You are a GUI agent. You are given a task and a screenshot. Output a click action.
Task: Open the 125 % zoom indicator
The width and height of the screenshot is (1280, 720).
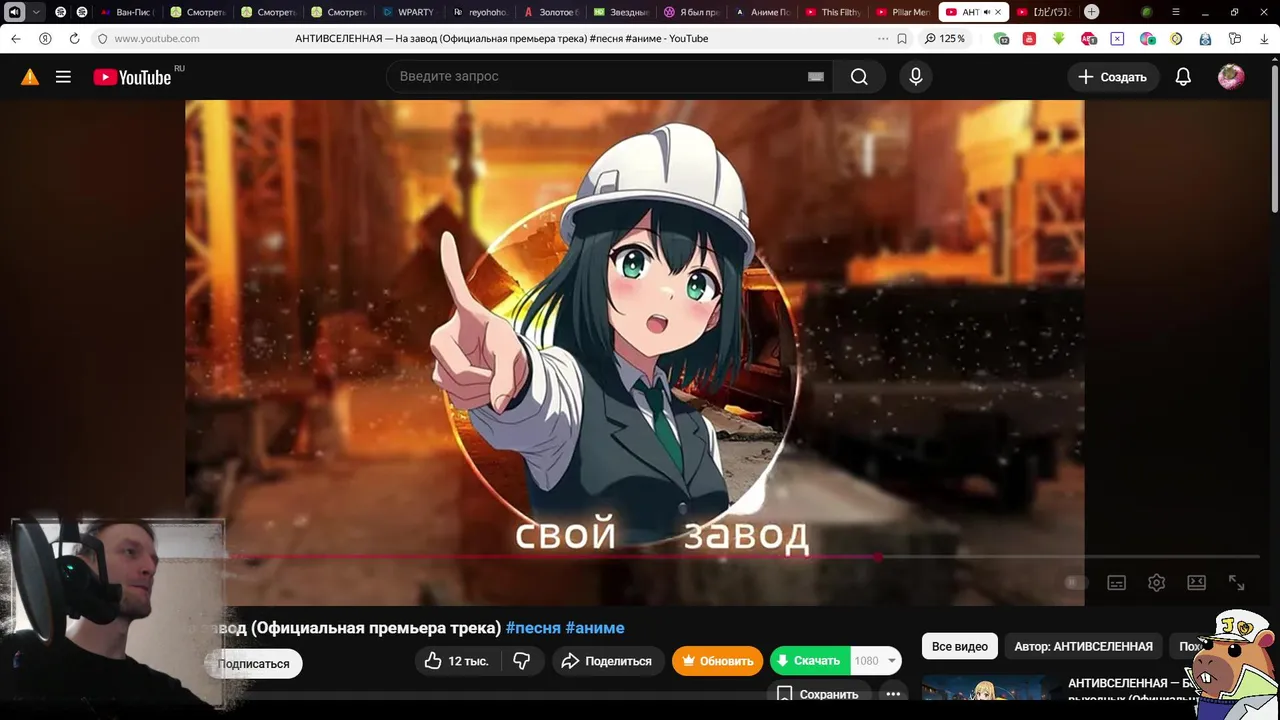click(x=945, y=38)
